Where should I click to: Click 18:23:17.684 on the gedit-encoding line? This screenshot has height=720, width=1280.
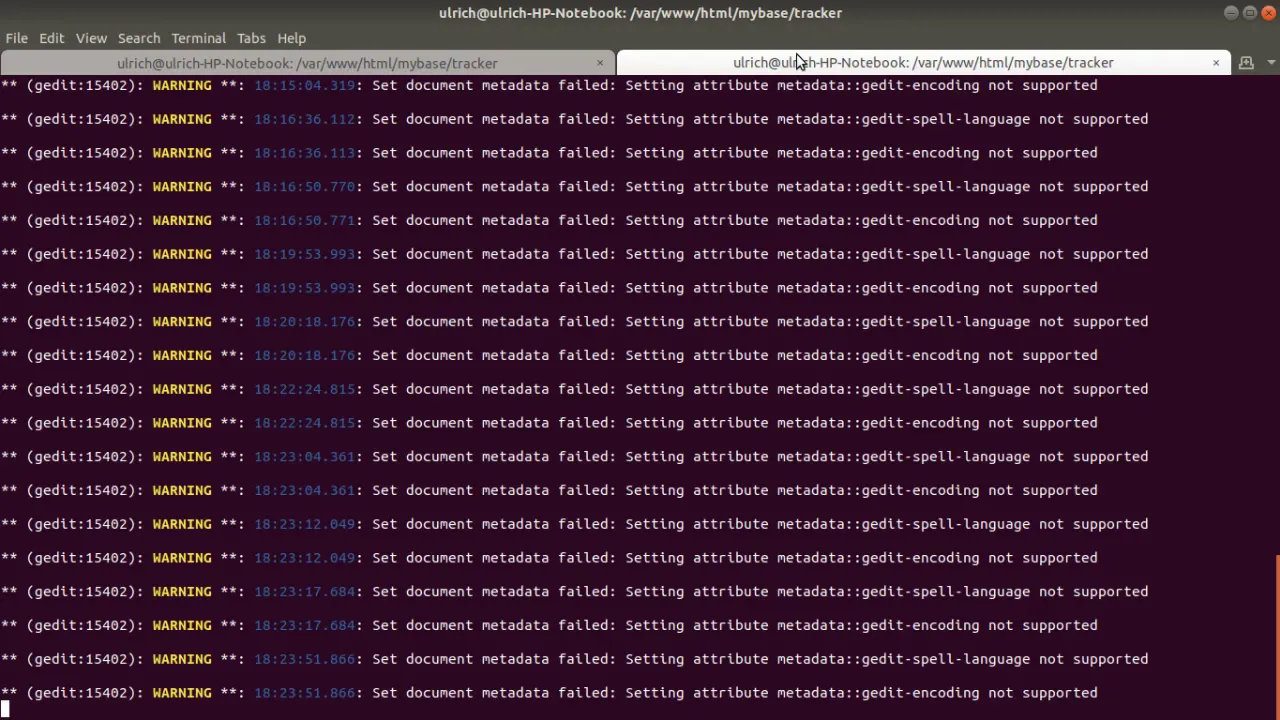tap(305, 625)
